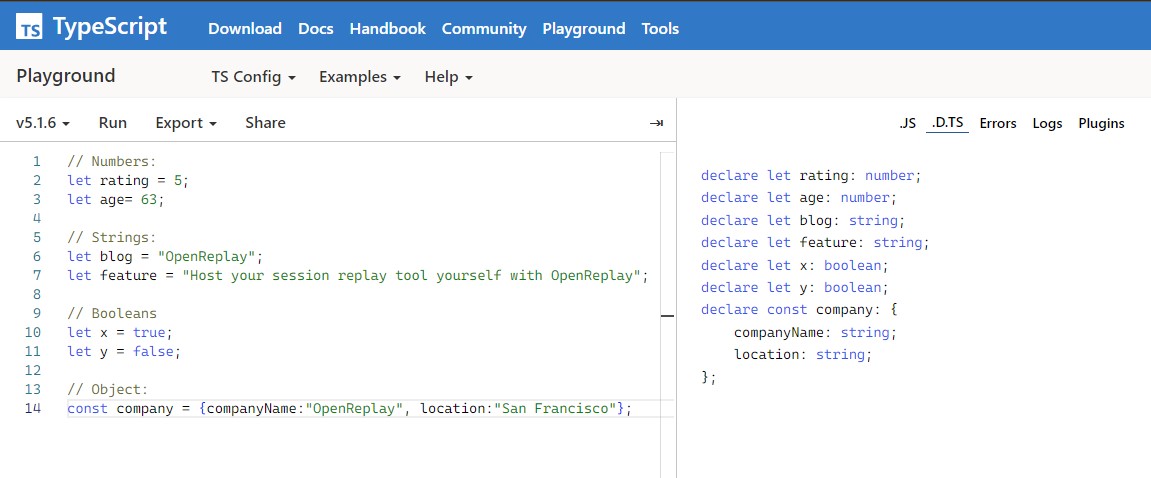Image resolution: width=1151 pixels, height=478 pixels.
Task: Click 'declare let y: boolean;' in output
Action: (794, 287)
